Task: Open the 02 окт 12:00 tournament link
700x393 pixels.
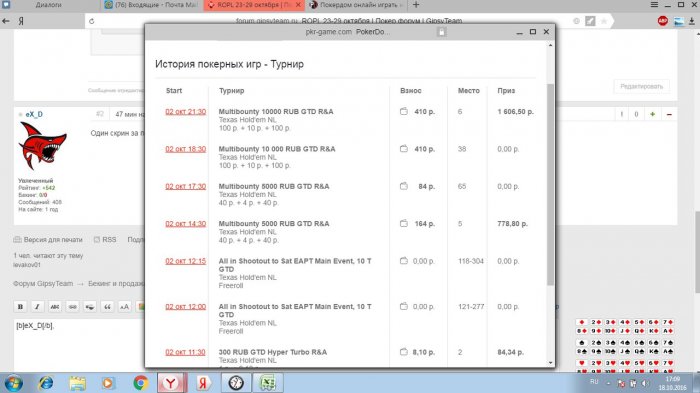Action: point(186,307)
